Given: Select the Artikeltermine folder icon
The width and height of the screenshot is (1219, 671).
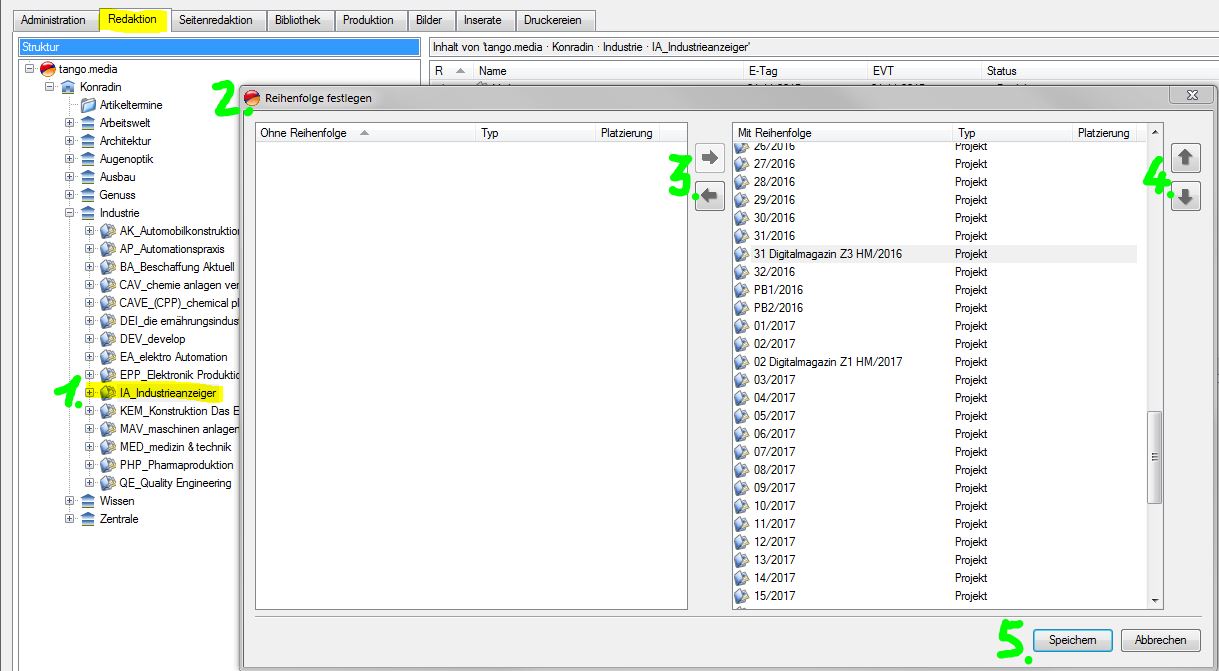Looking at the screenshot, I should 88,105.
